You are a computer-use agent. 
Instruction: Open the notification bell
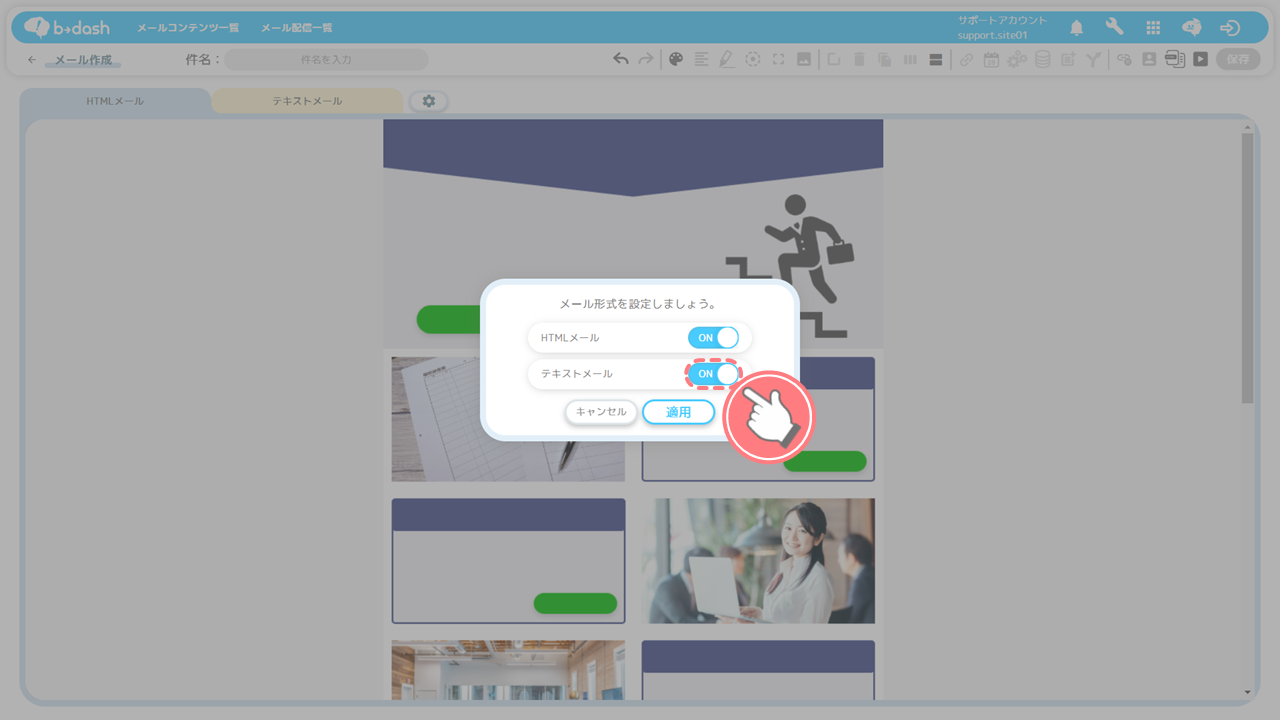pyautogui.click(x=1077, y=27)
